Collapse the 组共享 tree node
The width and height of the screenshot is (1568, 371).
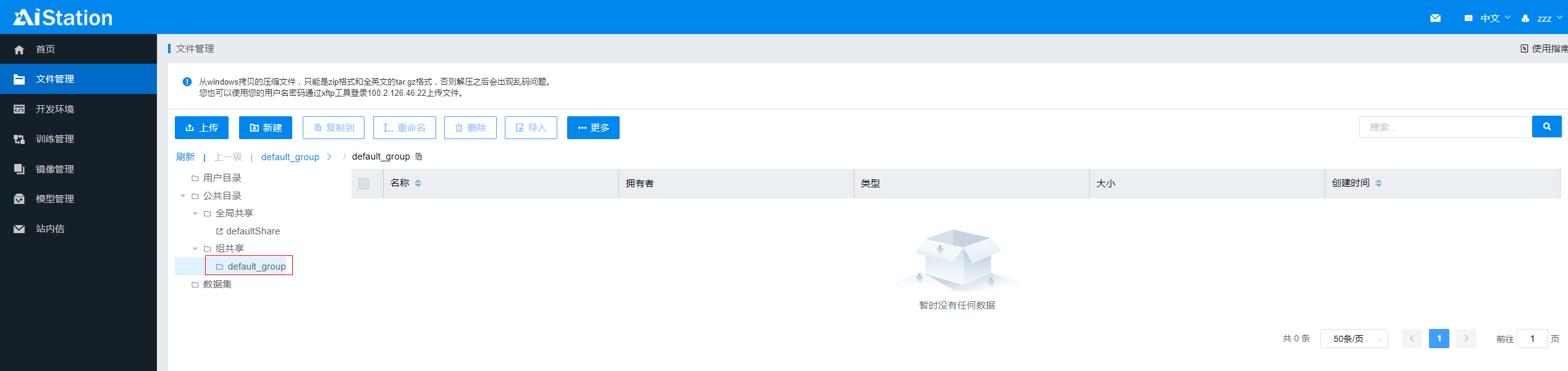(x=195, y=249)
